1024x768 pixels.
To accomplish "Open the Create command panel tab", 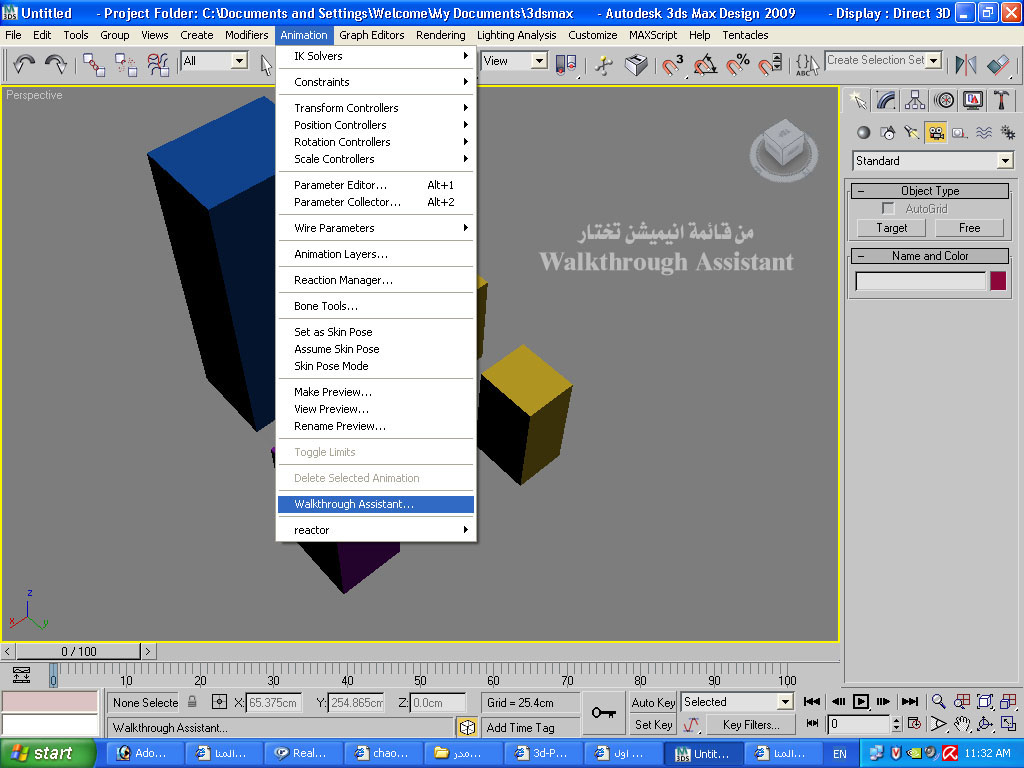I will [857, 100].
